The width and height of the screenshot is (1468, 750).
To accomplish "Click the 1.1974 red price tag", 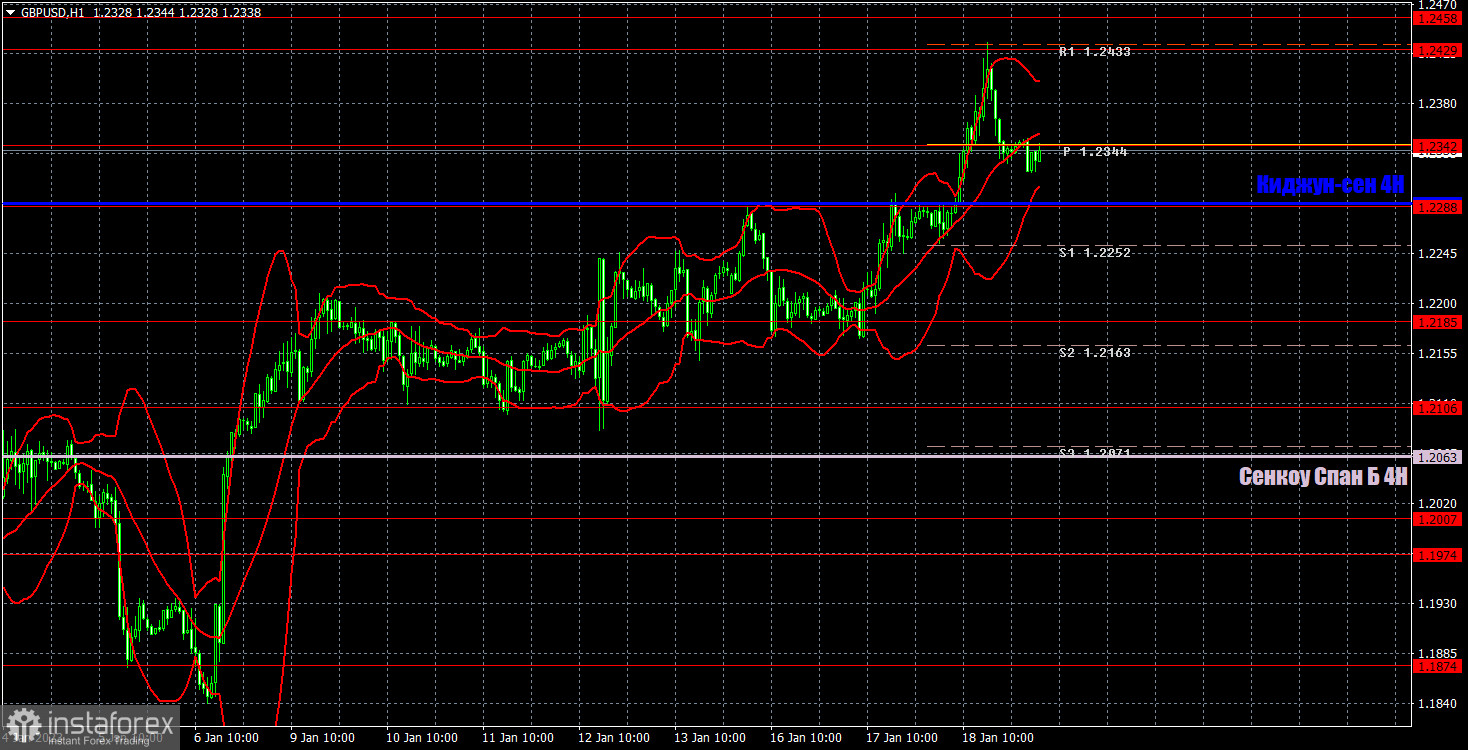I will [x=1437, y=555].
